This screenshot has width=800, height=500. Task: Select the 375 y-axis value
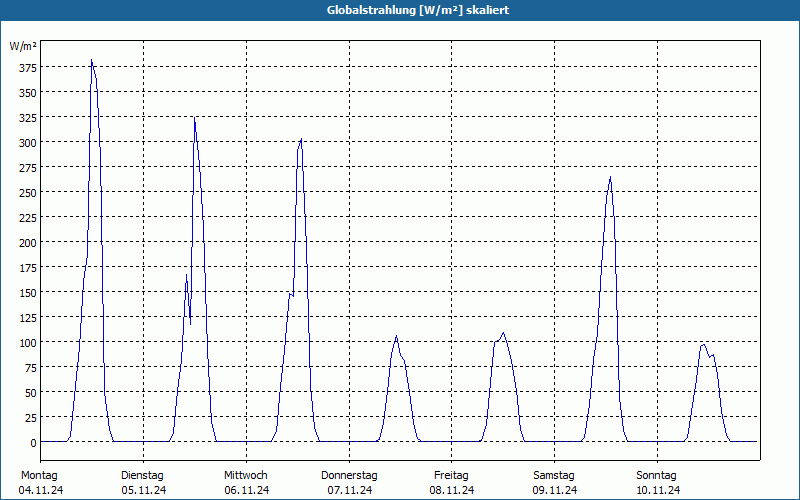[28, 68]
